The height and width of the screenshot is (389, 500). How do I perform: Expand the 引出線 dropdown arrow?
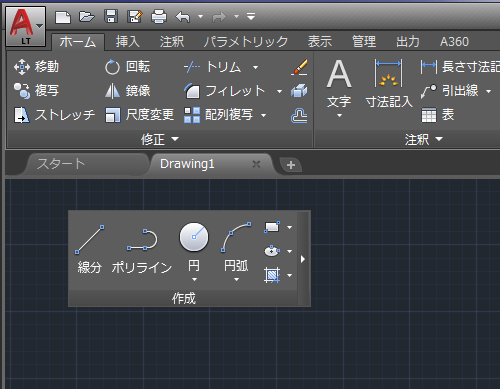tap(489, 91)
